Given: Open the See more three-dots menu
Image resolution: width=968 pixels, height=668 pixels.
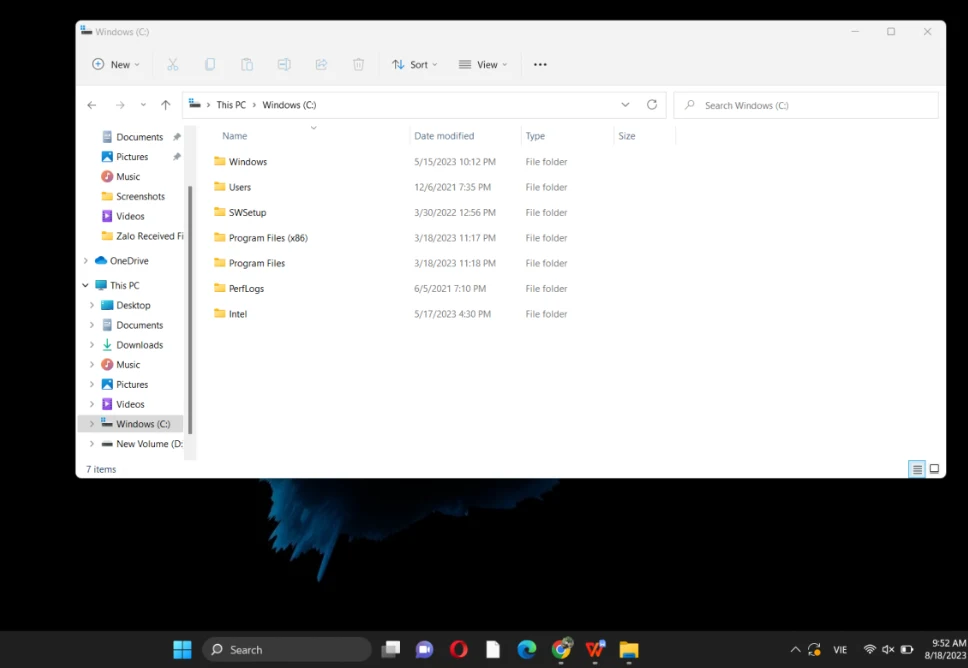Looking at the screenshot, I should click(x=540, y=64).
